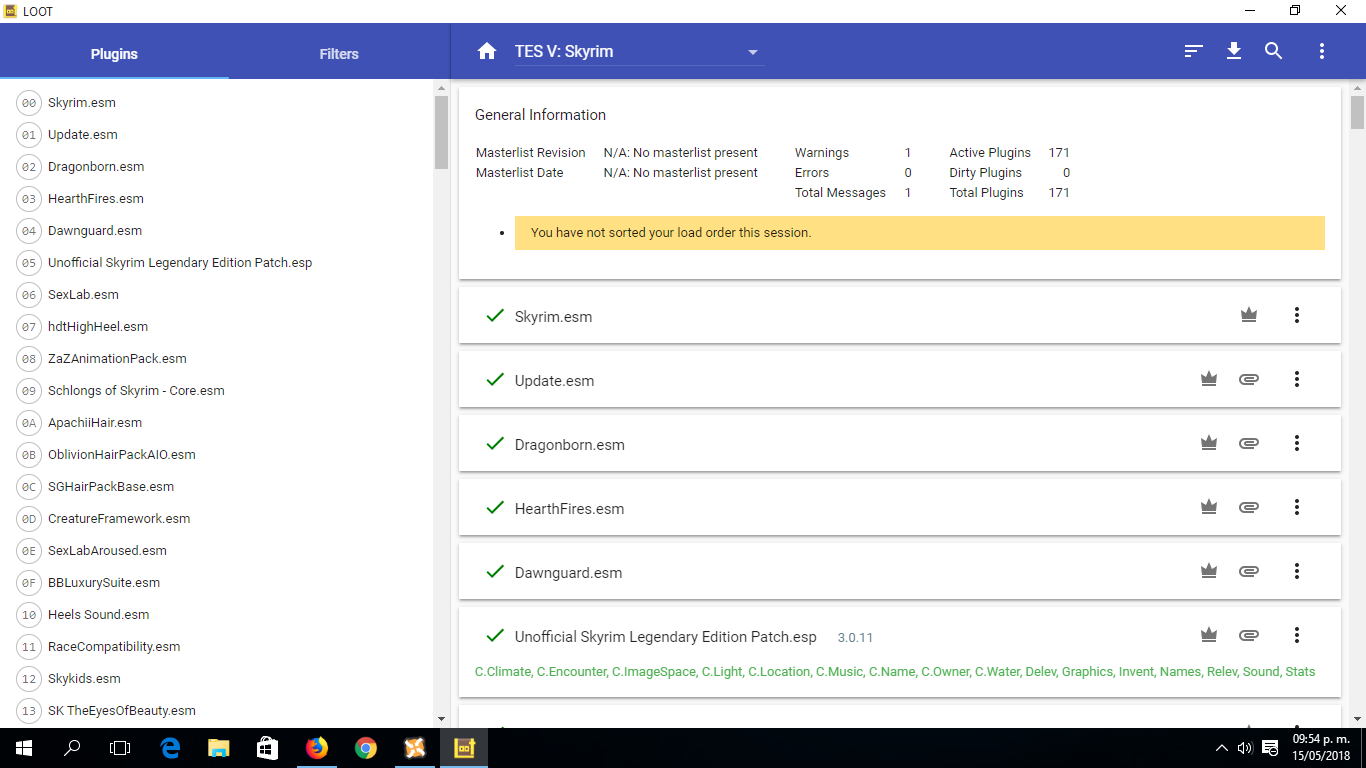This screenshot has width=1366, height=768.
Task: Select ApachiiHair.esm in sidebar list
Action: point(95,423)
